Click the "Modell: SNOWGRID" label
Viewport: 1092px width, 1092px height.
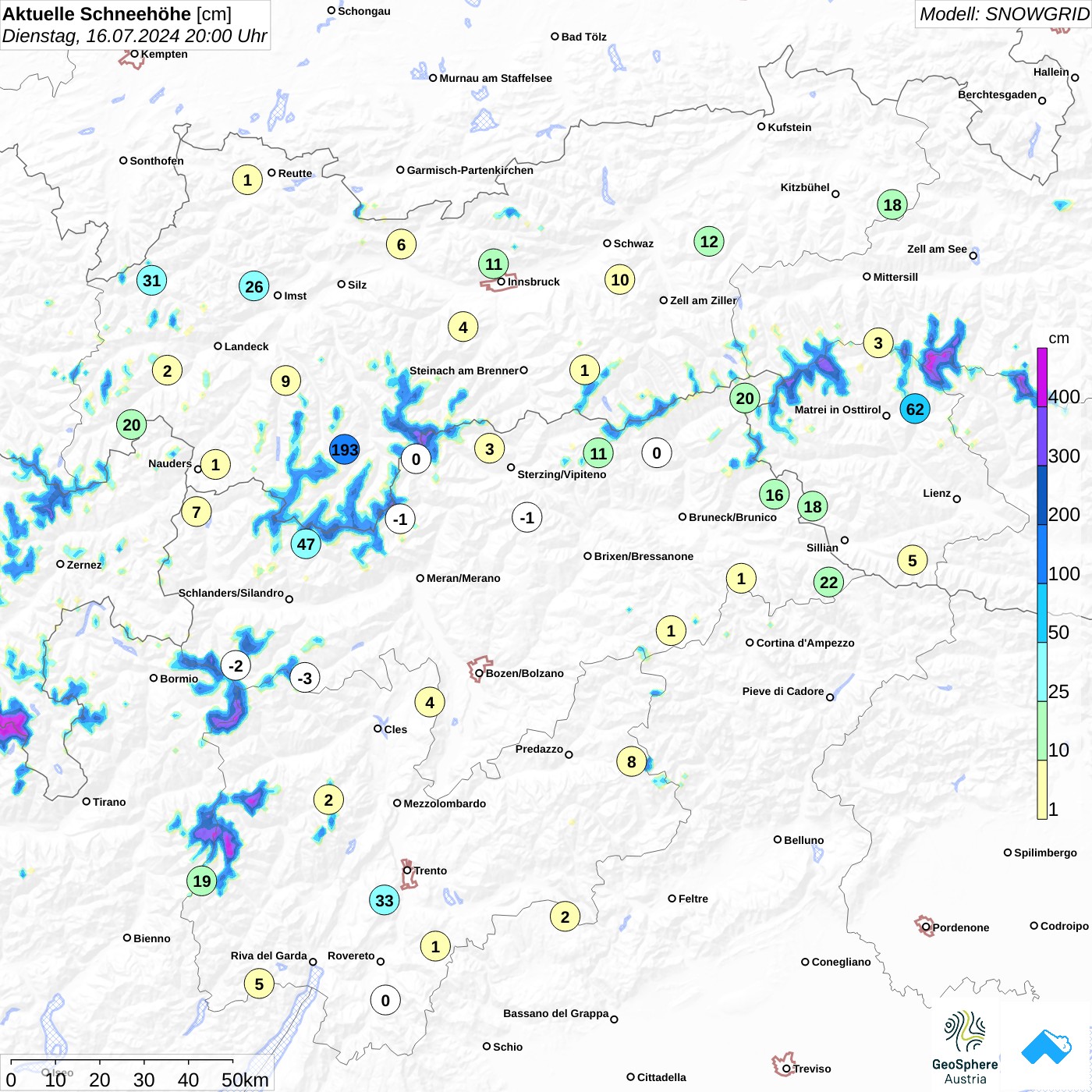[x=1005, y=14]
